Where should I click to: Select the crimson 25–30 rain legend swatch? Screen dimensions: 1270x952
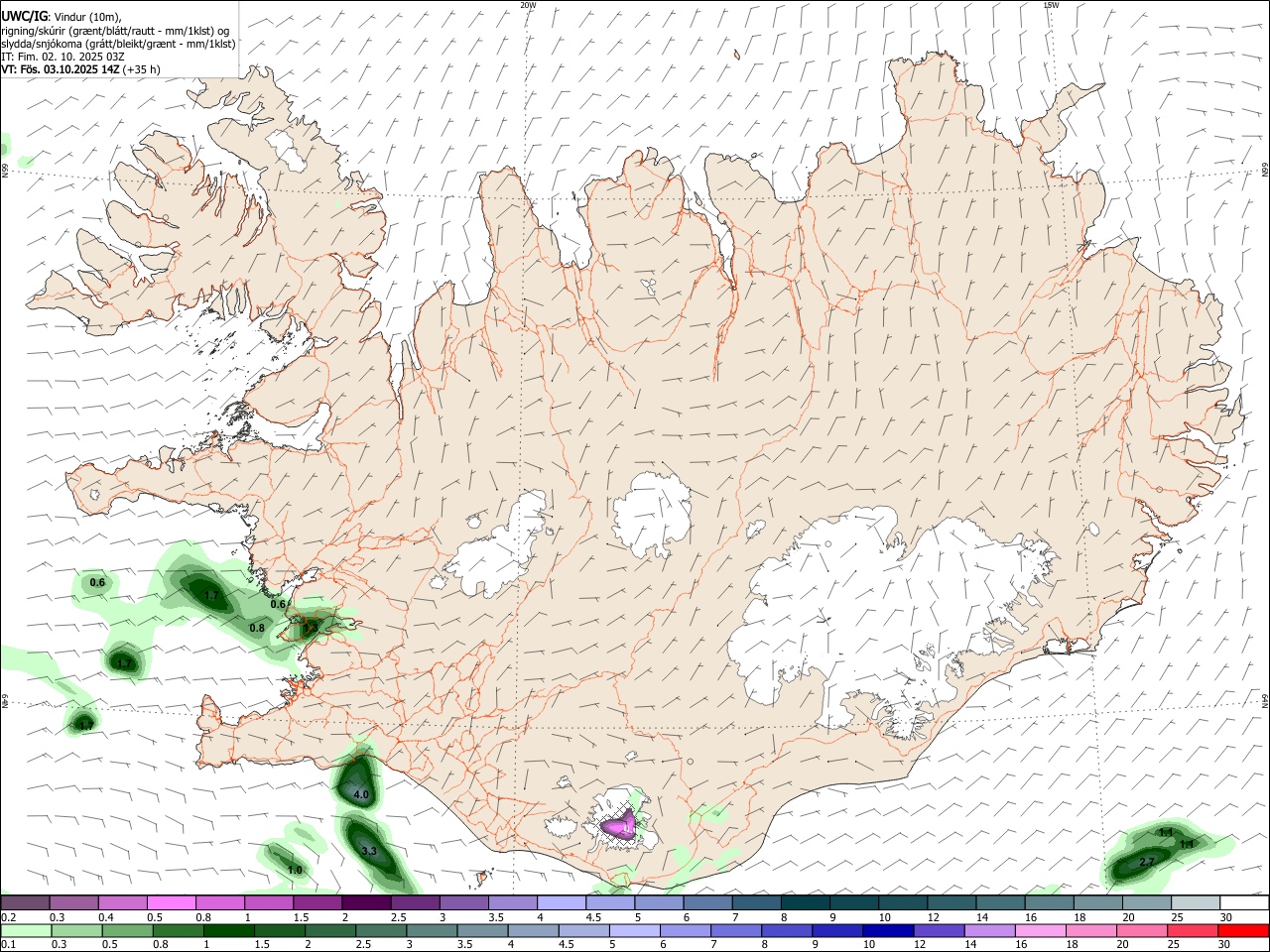[x=1193, y=930]
